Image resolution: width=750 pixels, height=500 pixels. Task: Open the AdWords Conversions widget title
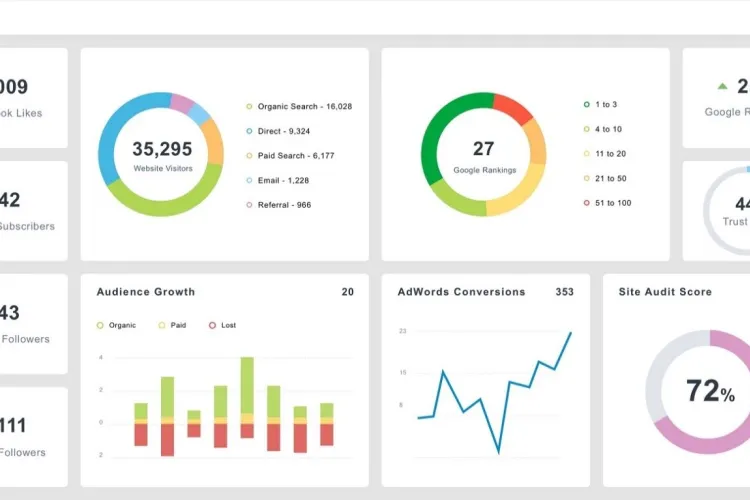pos(461,292)
